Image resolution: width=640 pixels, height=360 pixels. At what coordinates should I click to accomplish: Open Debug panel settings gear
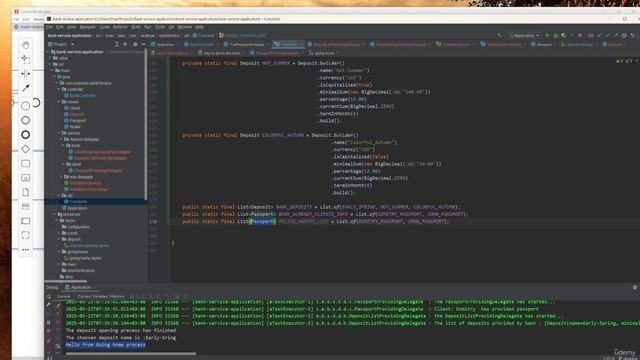635,287
